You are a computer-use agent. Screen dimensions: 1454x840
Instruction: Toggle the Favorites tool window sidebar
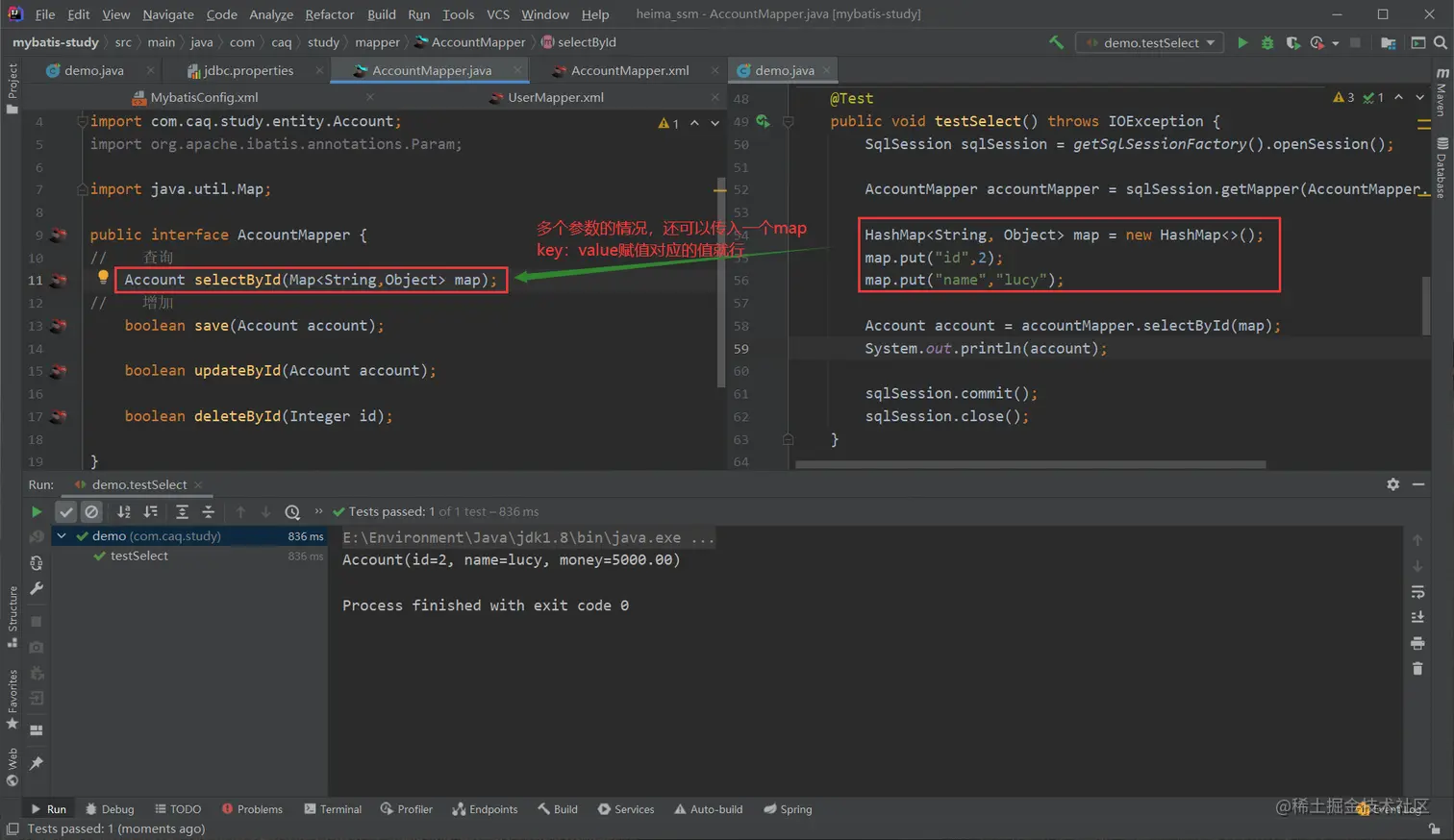click(13, 699)
